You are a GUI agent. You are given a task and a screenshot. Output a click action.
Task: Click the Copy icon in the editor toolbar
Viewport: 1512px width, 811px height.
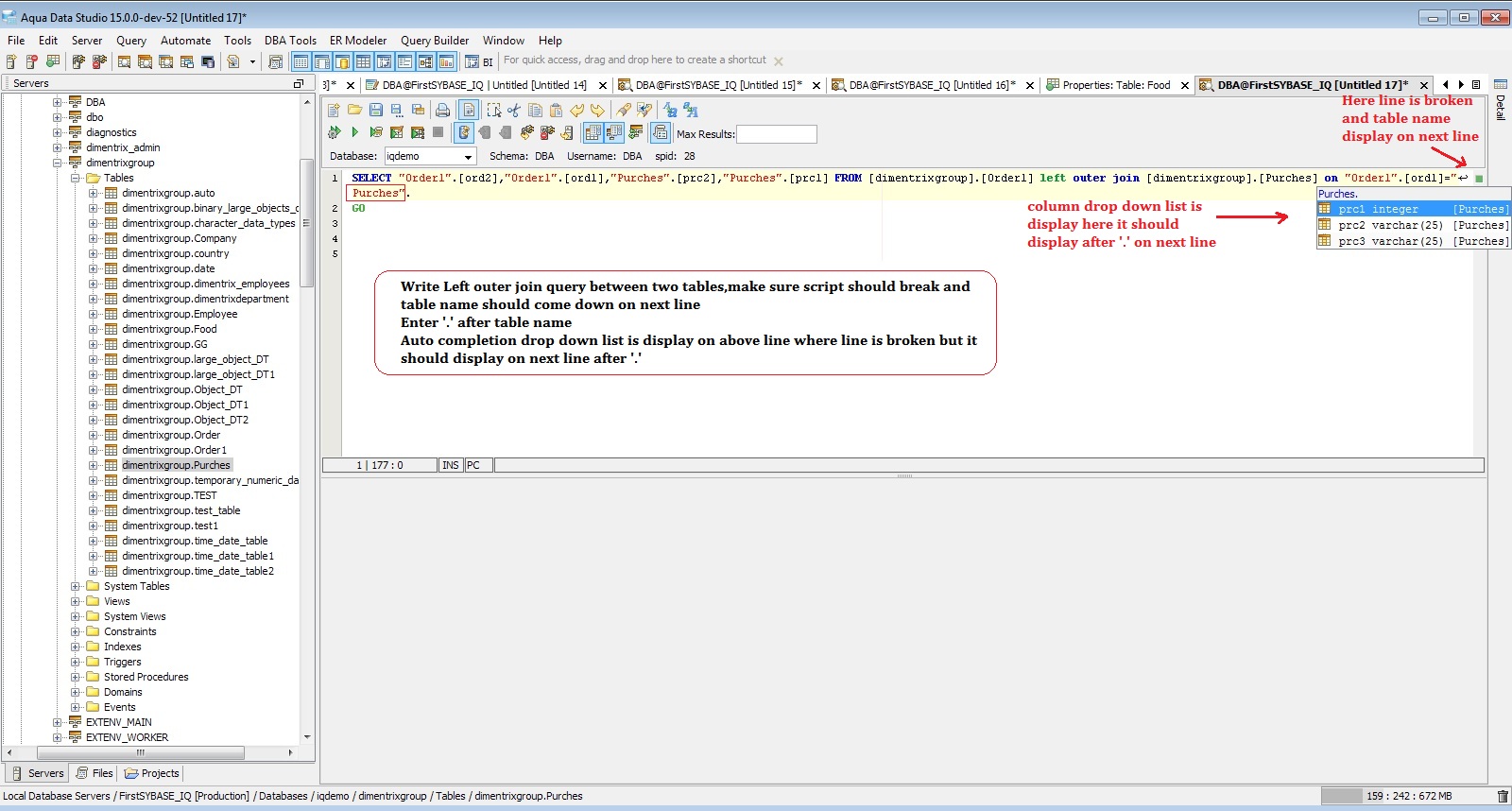pos(535,110)
